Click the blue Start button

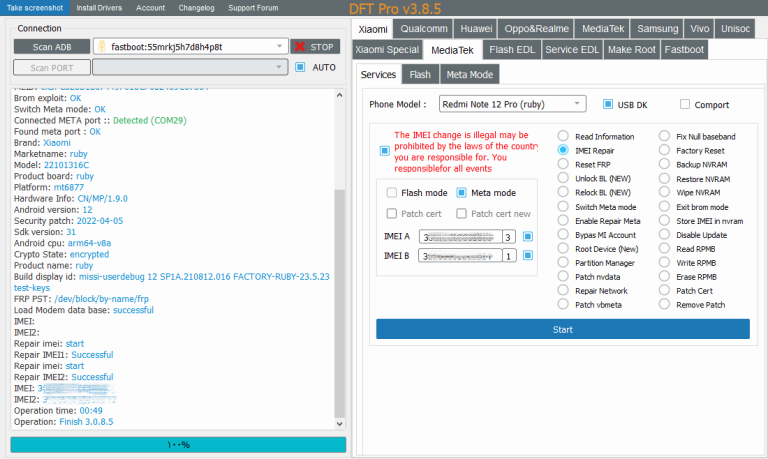563,329
